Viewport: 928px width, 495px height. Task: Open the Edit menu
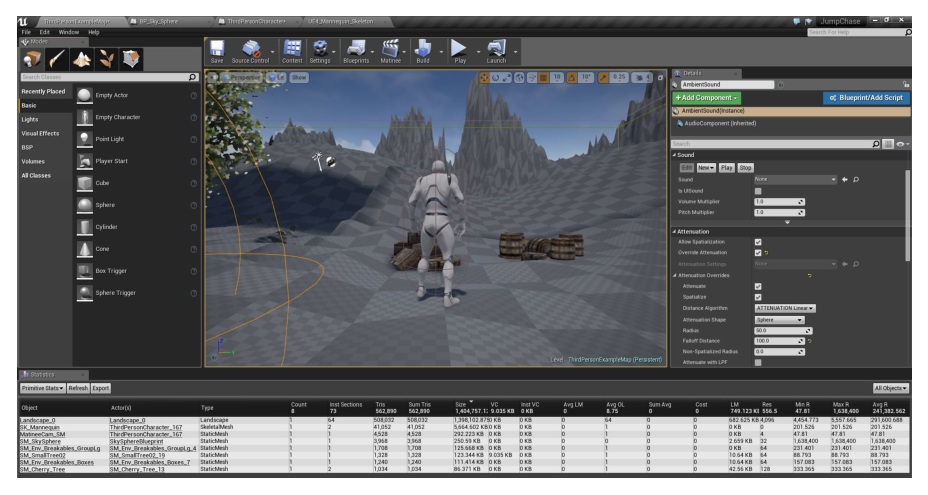44,32
